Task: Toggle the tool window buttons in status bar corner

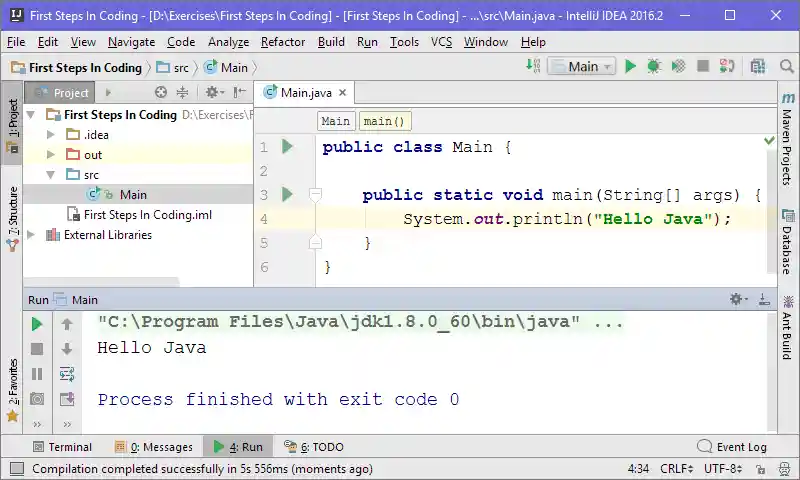Action: pos(16,468)
